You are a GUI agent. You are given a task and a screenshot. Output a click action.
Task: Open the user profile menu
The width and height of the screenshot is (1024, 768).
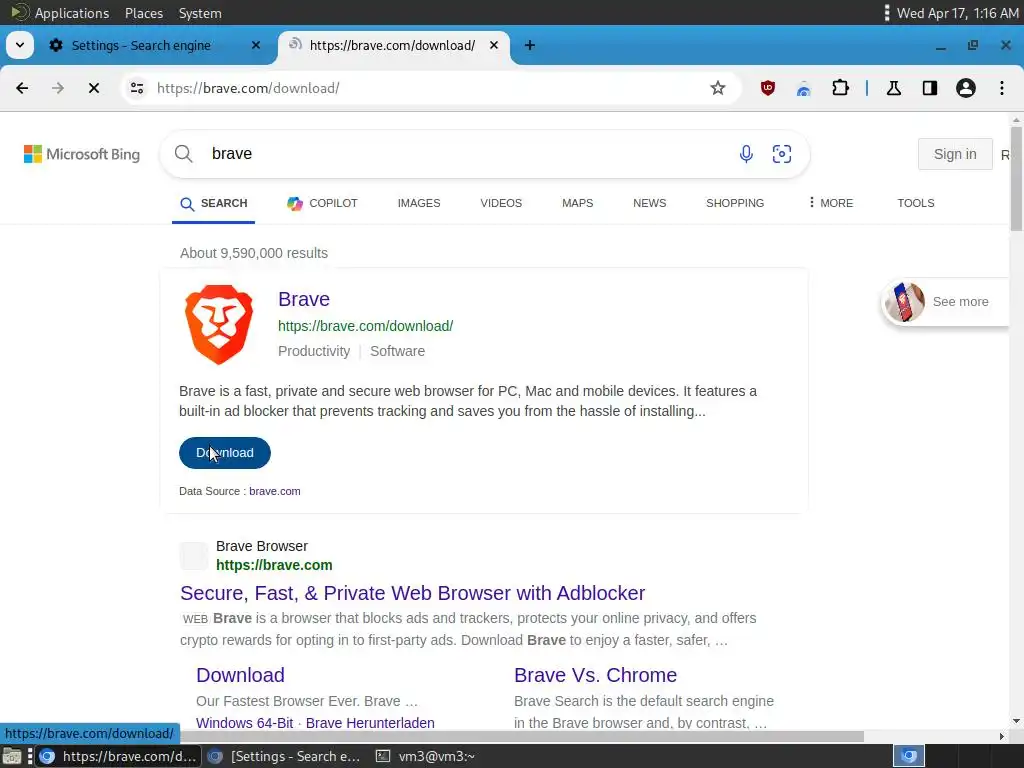pos(966,88)
